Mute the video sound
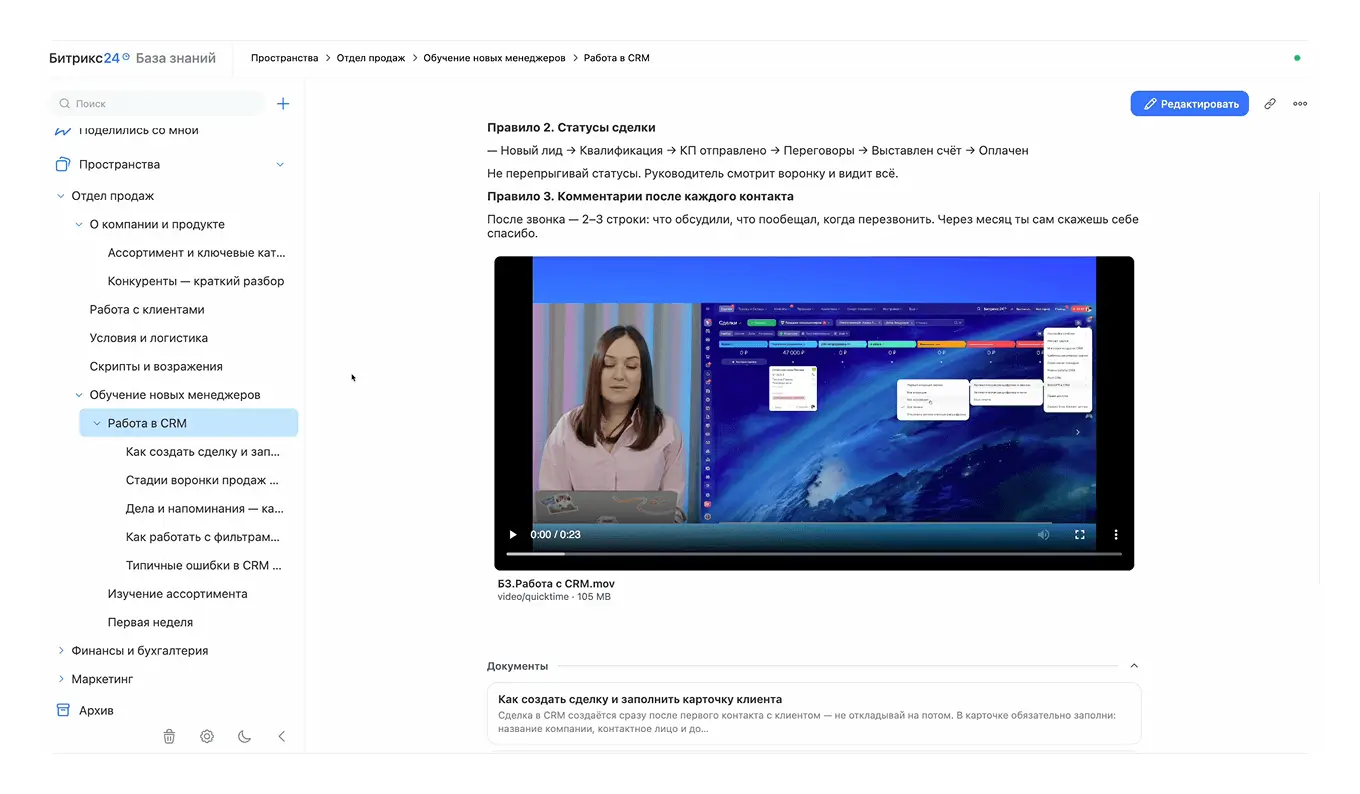Viewport: 1360px width, 794px height. point(1043,534)
